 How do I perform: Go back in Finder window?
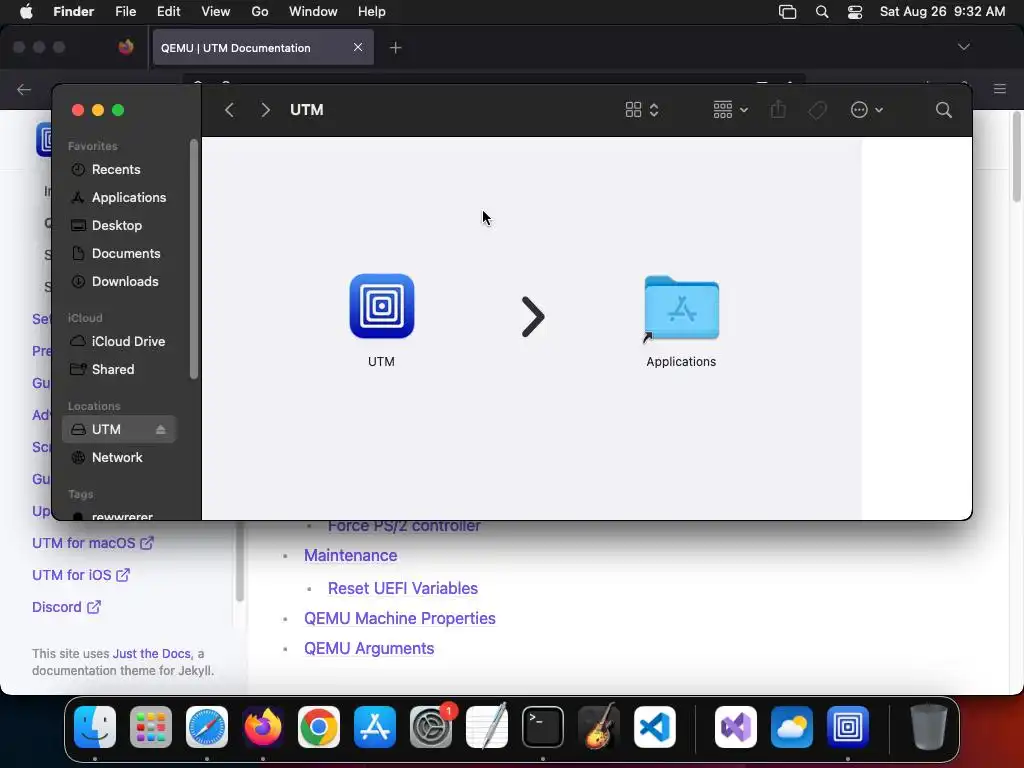pos(229,110)
